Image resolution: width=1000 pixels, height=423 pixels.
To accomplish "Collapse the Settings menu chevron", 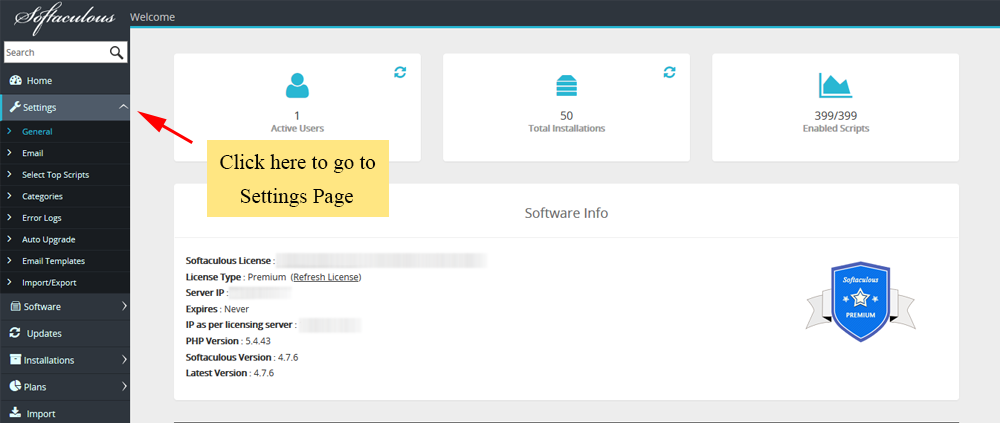I will click(124, 107).
